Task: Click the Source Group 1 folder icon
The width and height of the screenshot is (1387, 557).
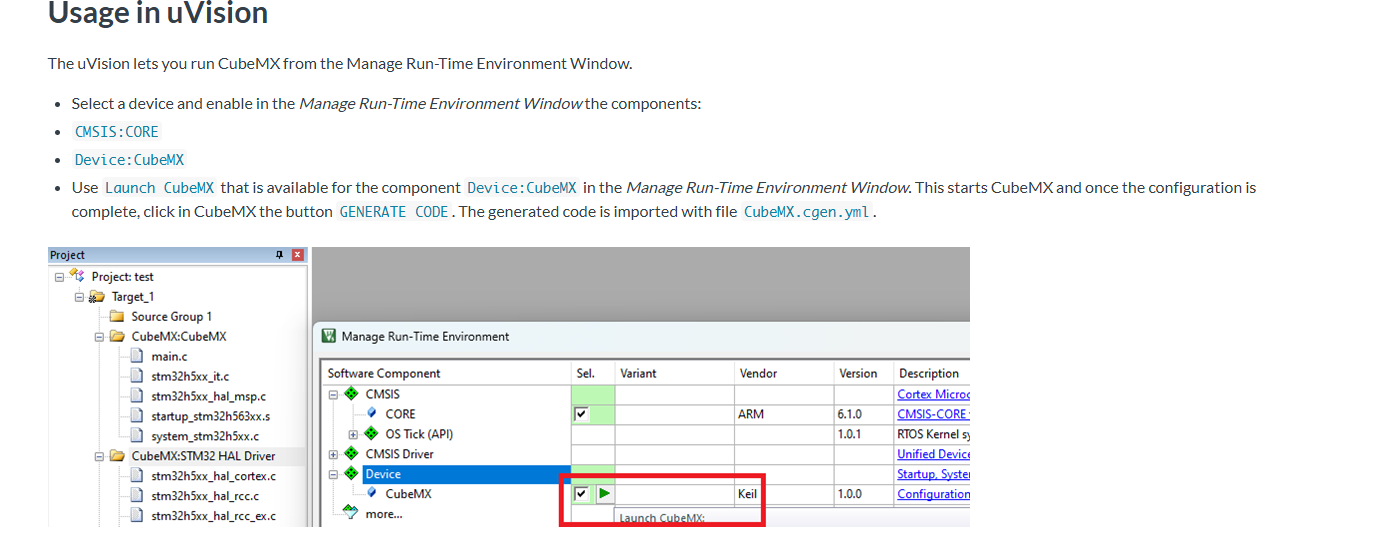Action: pyautogui.click(x=117, y=316)
